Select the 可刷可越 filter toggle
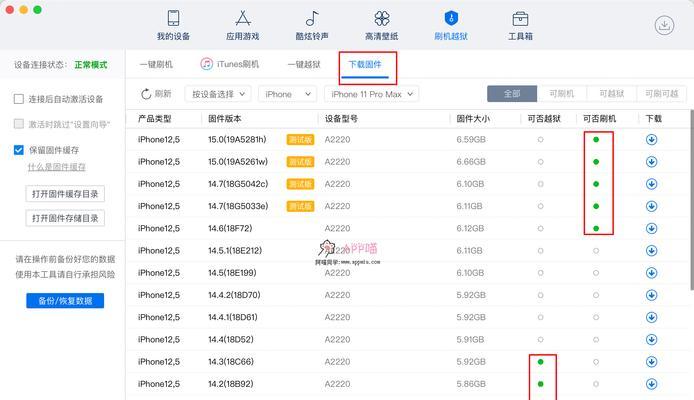694x400 pixels. point(662,94)
